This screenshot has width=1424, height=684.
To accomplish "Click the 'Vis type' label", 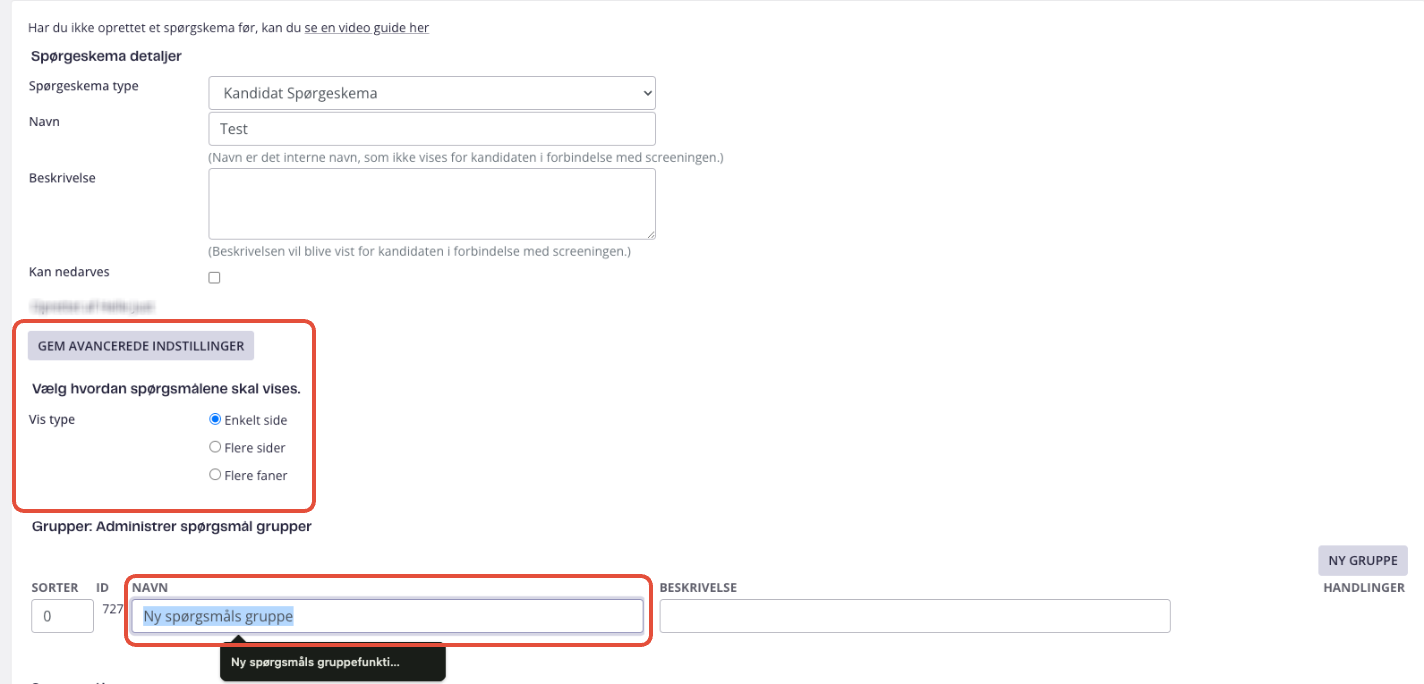I will tap(52, 419).
